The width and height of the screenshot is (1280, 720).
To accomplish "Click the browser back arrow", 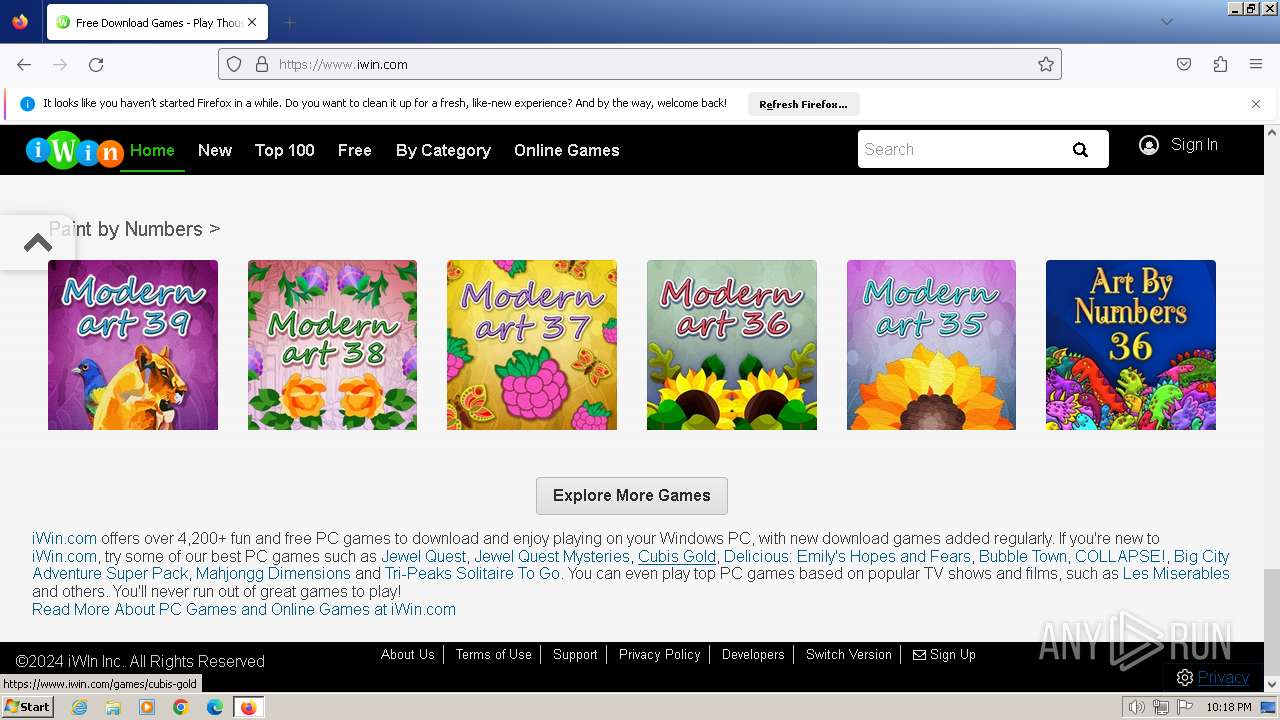I will 24,64.
